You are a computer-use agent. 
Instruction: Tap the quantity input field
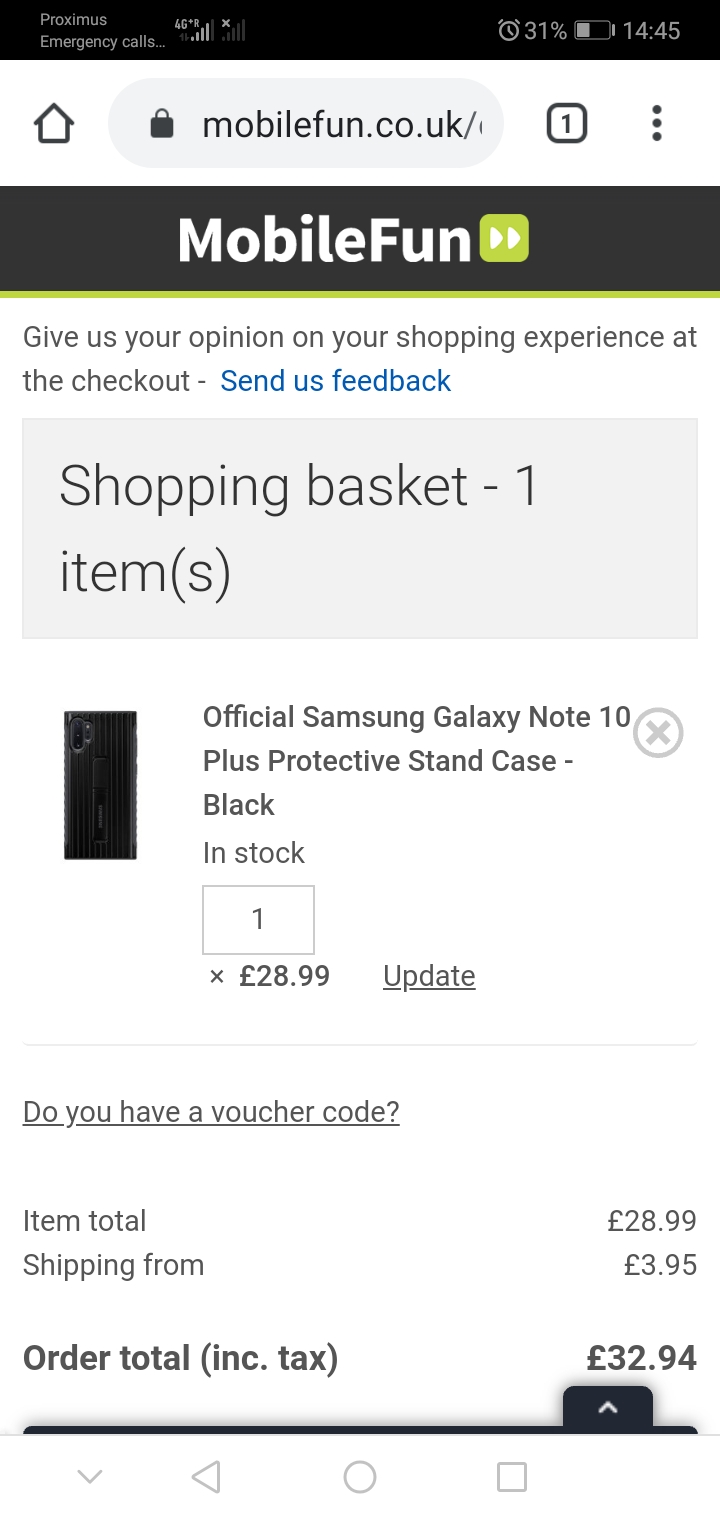tap(258, 919)
